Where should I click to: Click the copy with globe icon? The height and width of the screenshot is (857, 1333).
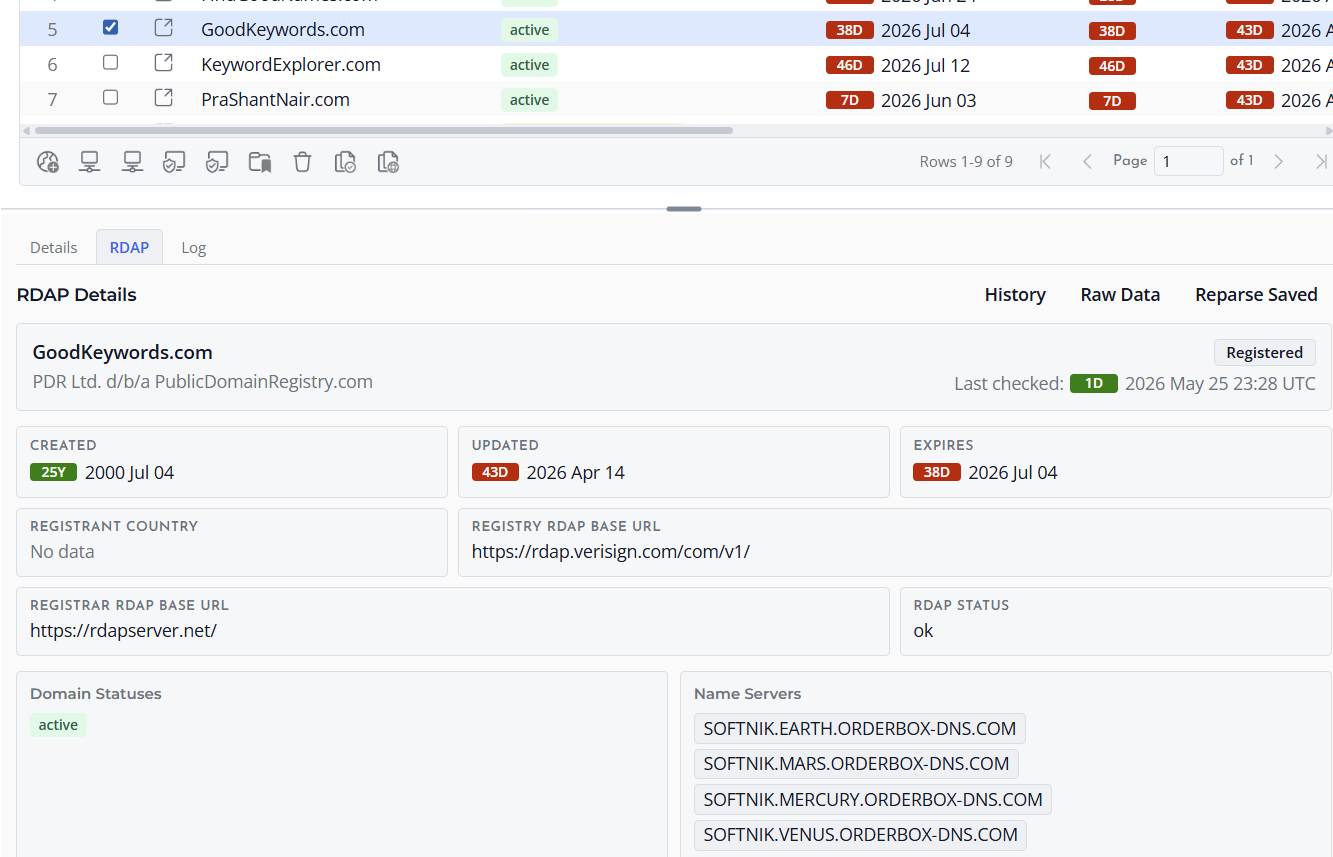tap(389, 162)
